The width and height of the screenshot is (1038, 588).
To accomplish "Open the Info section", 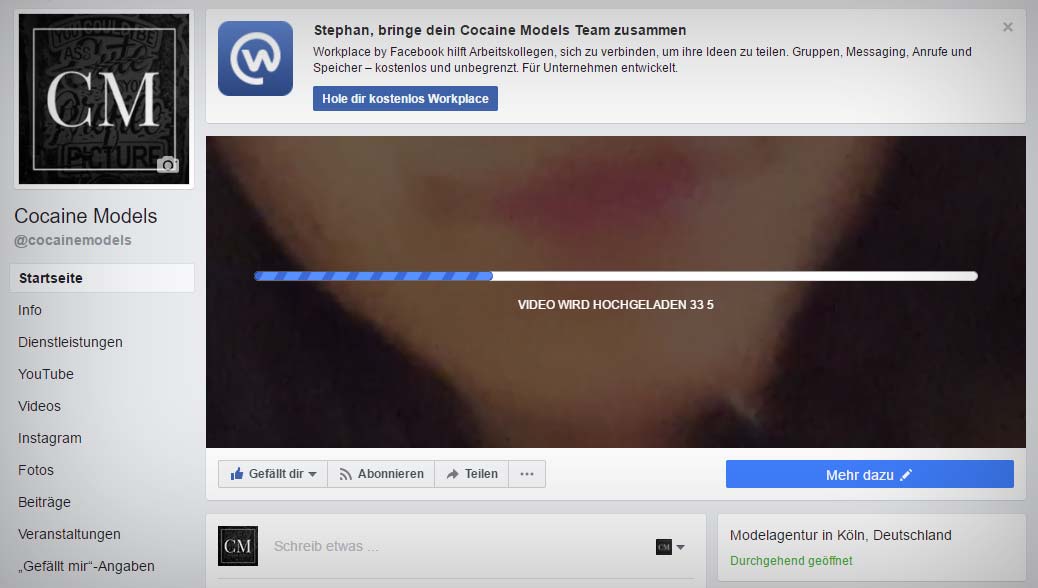I will click(30, 310).
